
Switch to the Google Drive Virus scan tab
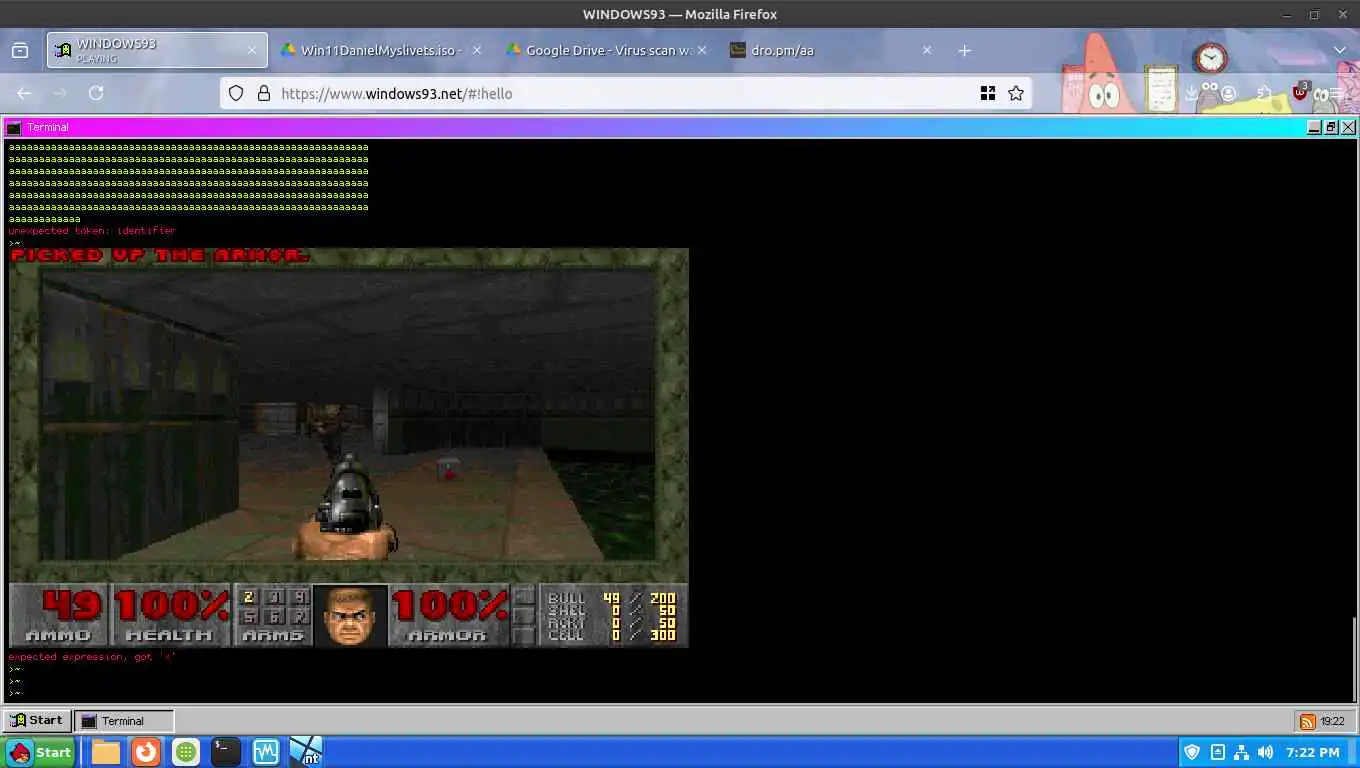point(608,50)
